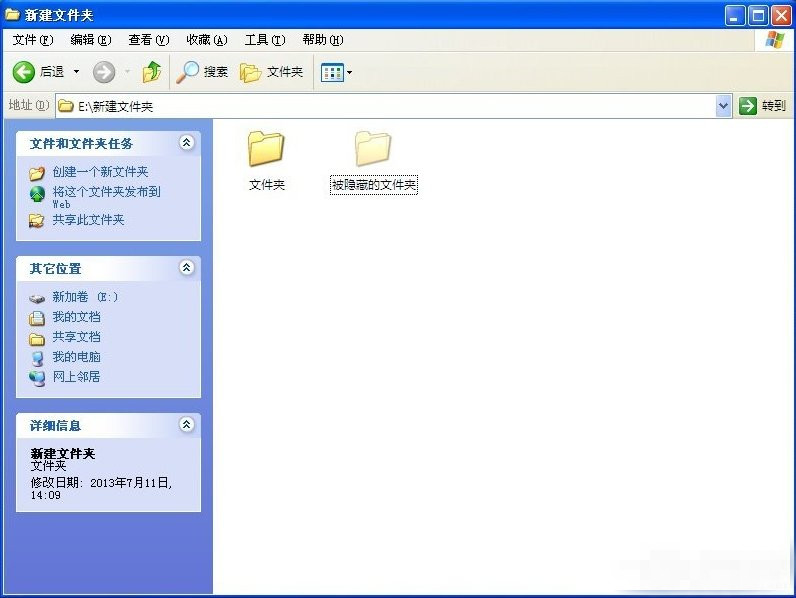Click the Up one level folder icon

pos(152,72)
